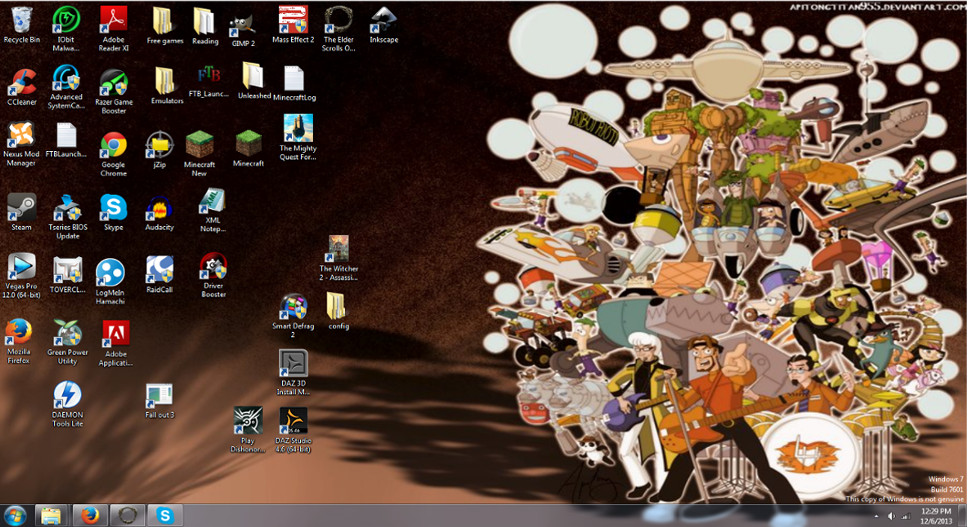968x527 pixels.
Task: Select the Nexus Mod Manager icon
Action: click(22, 144)
